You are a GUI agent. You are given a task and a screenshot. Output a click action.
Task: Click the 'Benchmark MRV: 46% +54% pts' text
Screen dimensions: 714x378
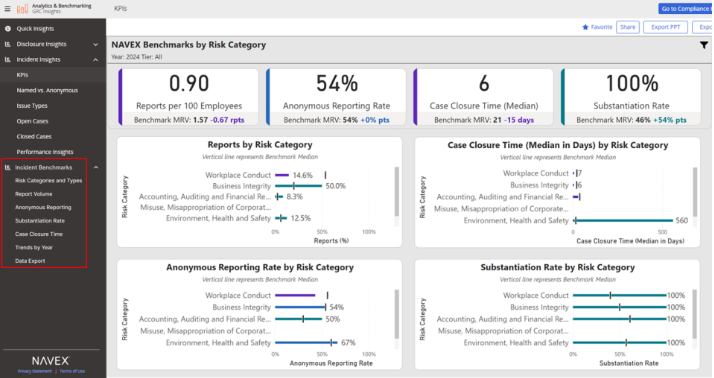pos(632,120)
